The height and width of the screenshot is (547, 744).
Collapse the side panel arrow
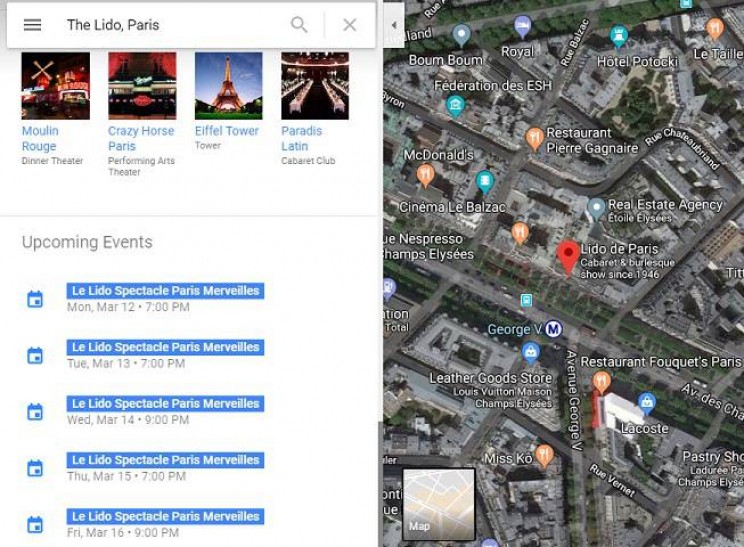(x=393, y=25)
